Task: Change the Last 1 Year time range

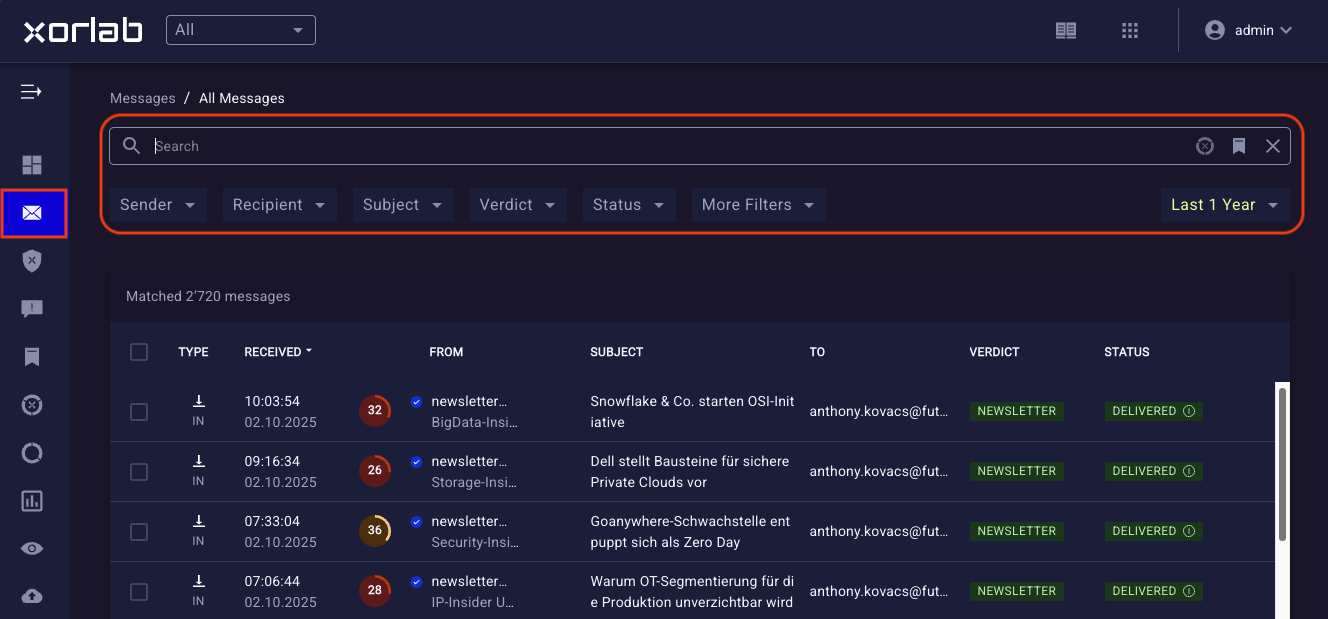Action: (1225, 204)
